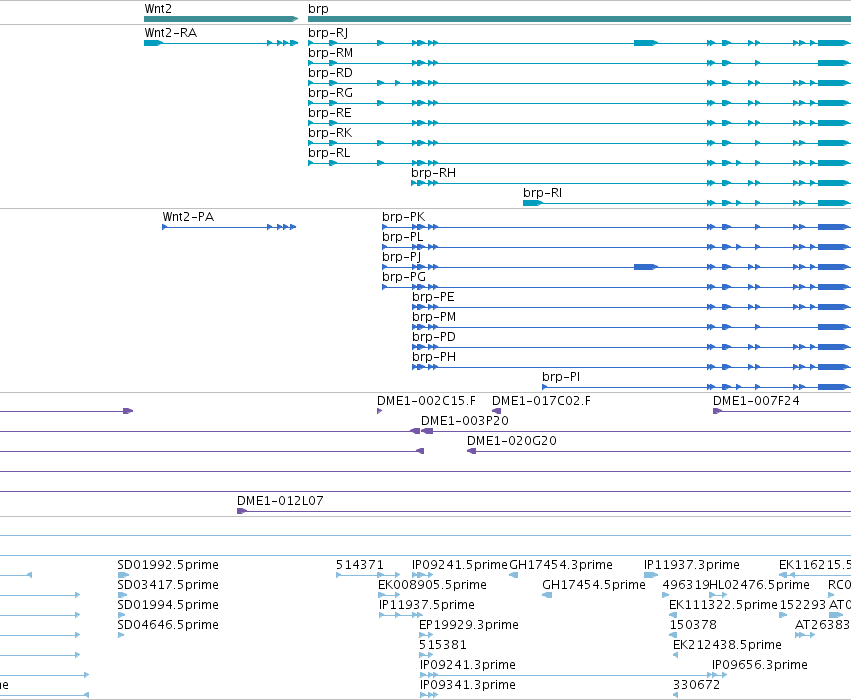Select the brp-RG transcript label
The width and height of the screenshot is (851, 700).
[330, 93]
